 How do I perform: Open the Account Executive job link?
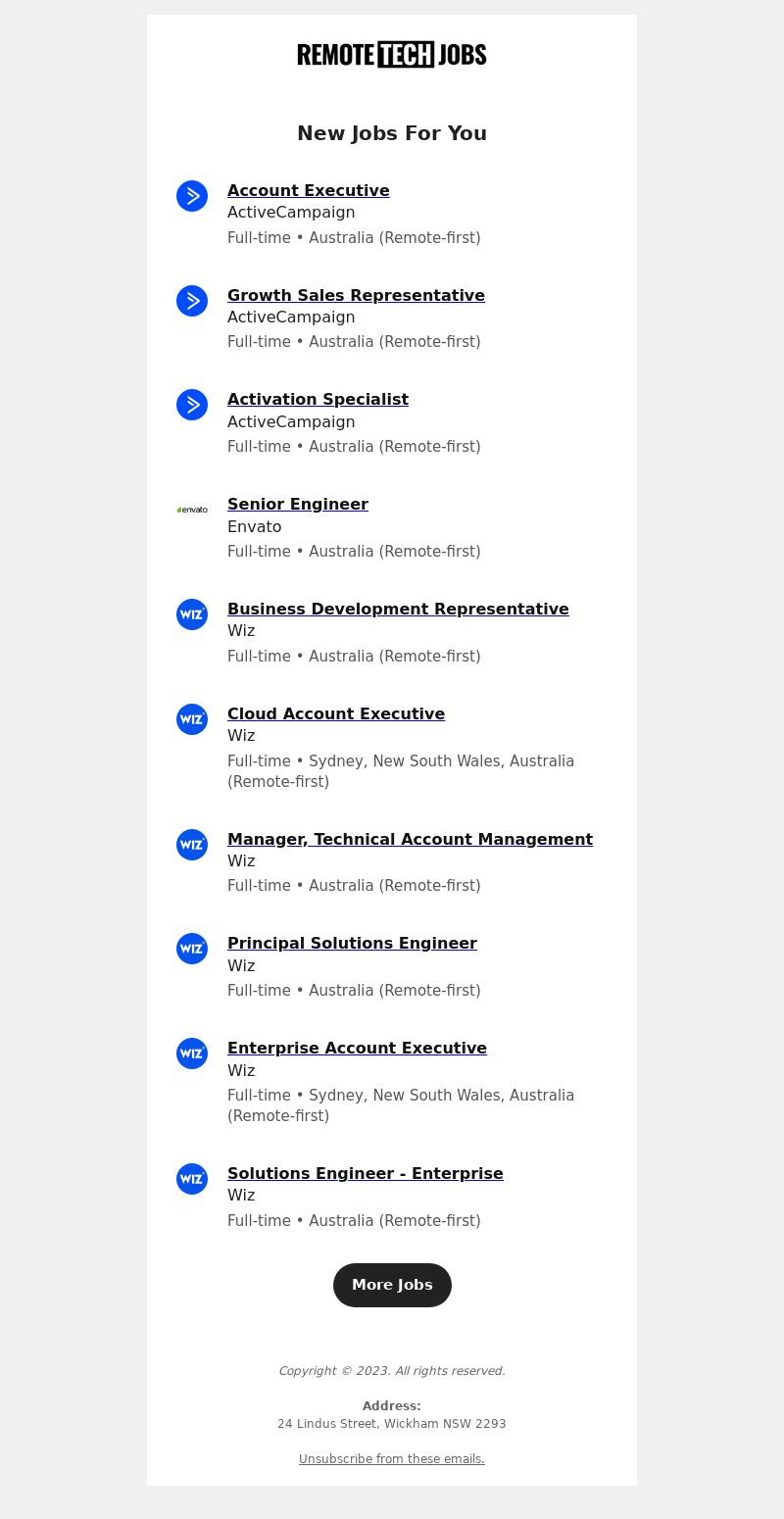309,190
